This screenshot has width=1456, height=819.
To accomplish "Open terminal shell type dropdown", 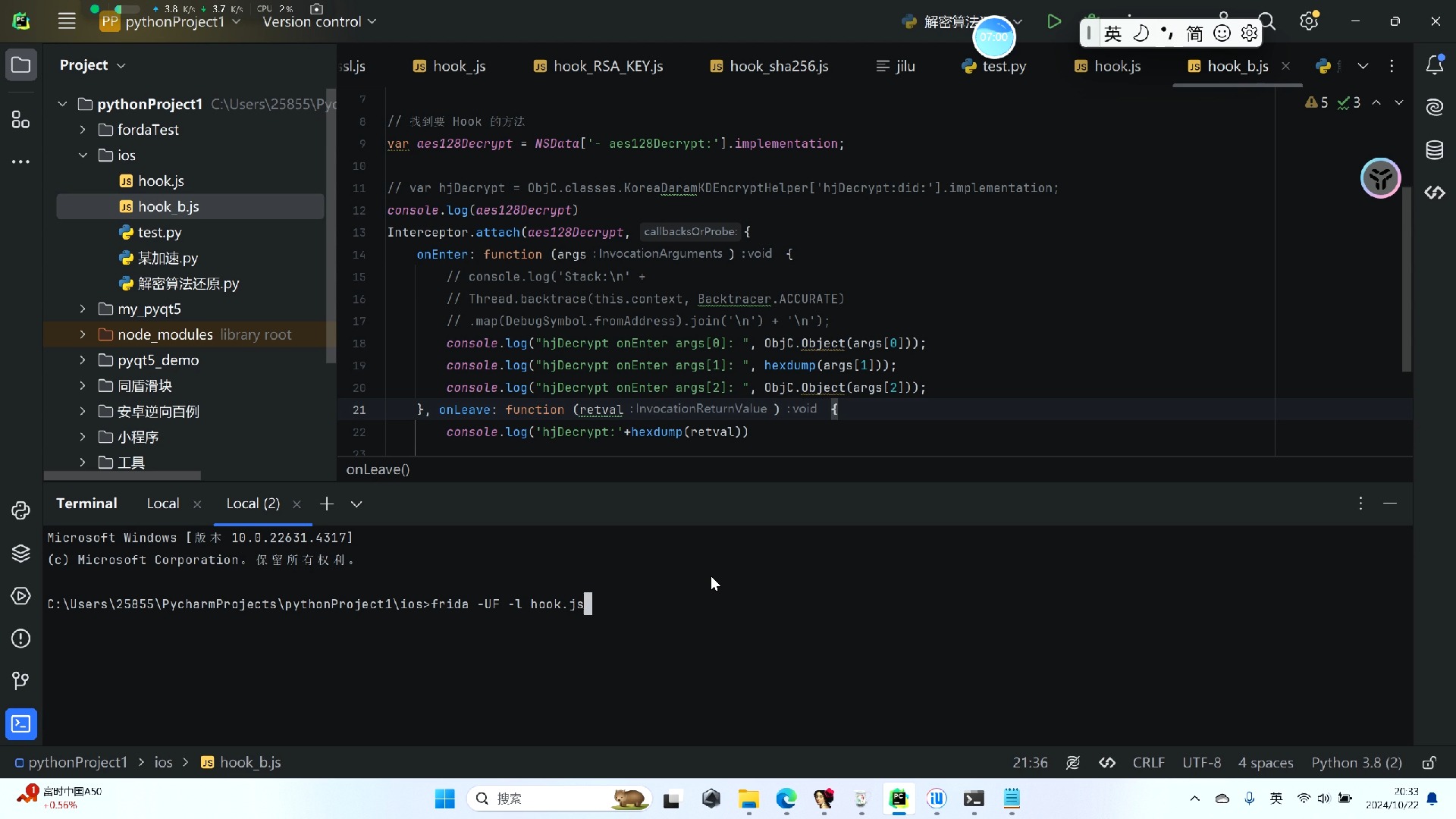I will 356,504.
